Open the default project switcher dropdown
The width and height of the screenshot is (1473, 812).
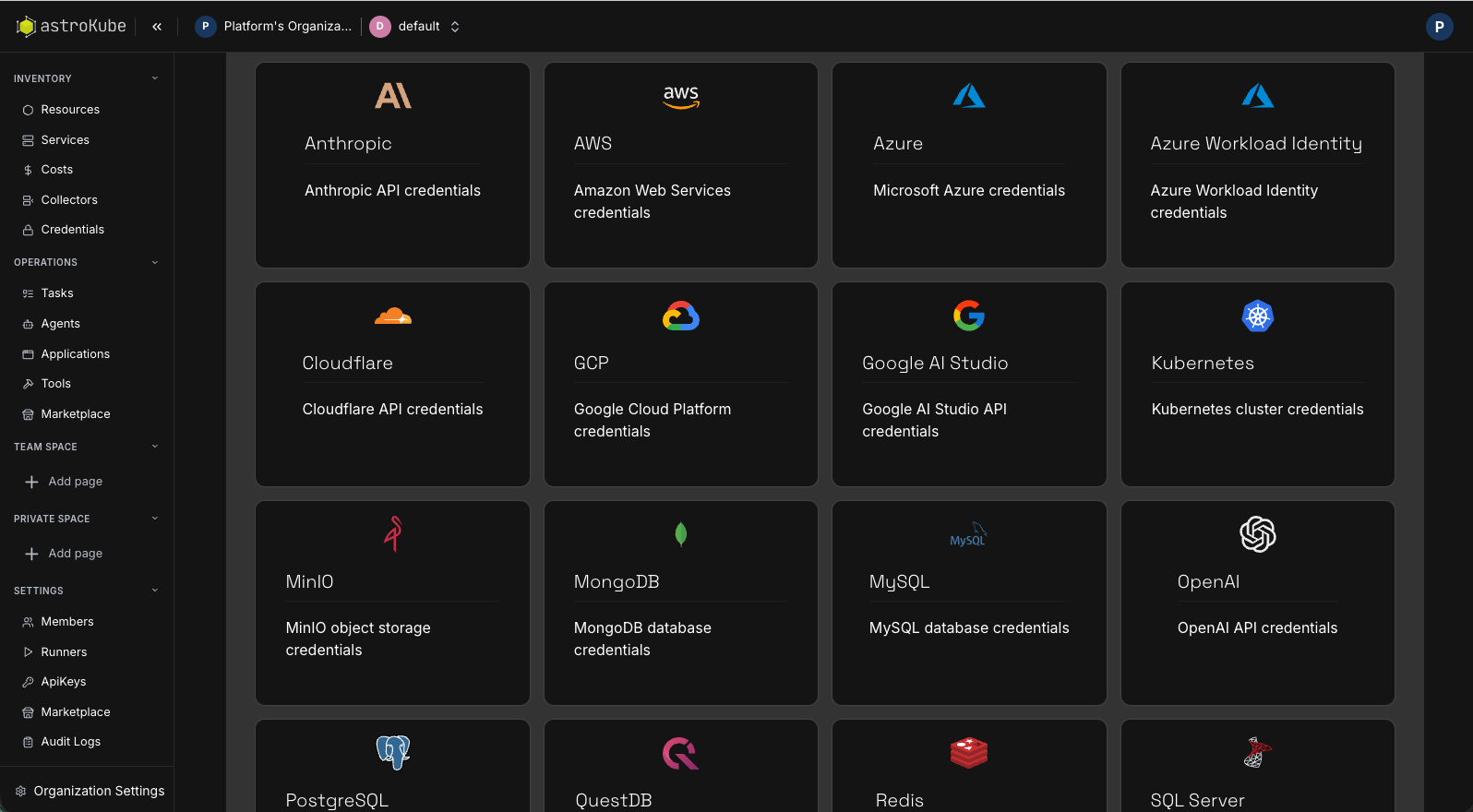point(415,27)
